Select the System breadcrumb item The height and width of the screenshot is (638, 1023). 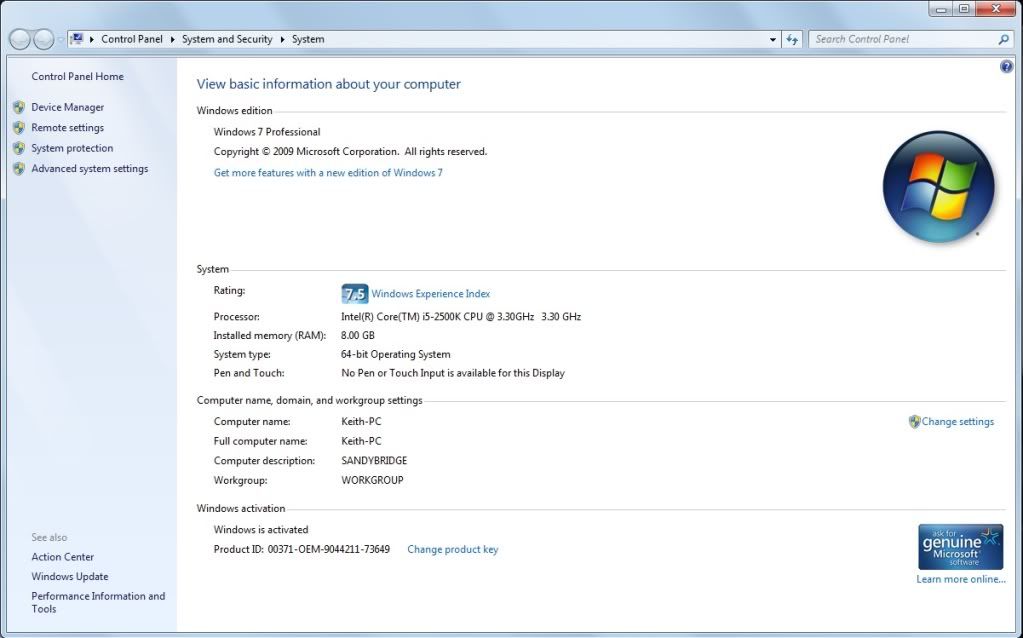tap(308, 39)
